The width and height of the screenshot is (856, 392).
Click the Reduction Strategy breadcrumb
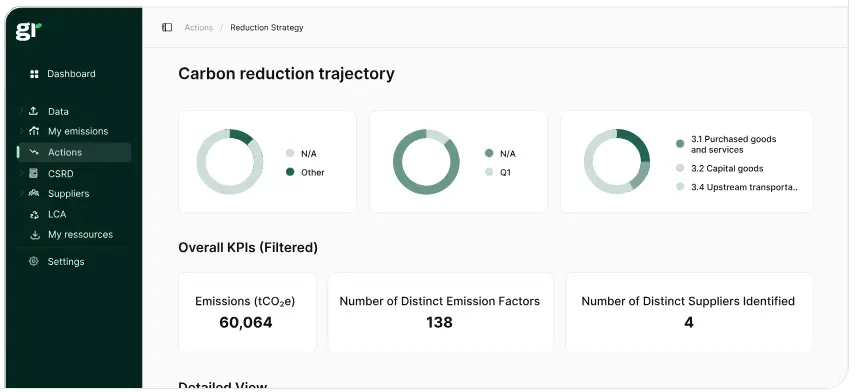(266, 27)
